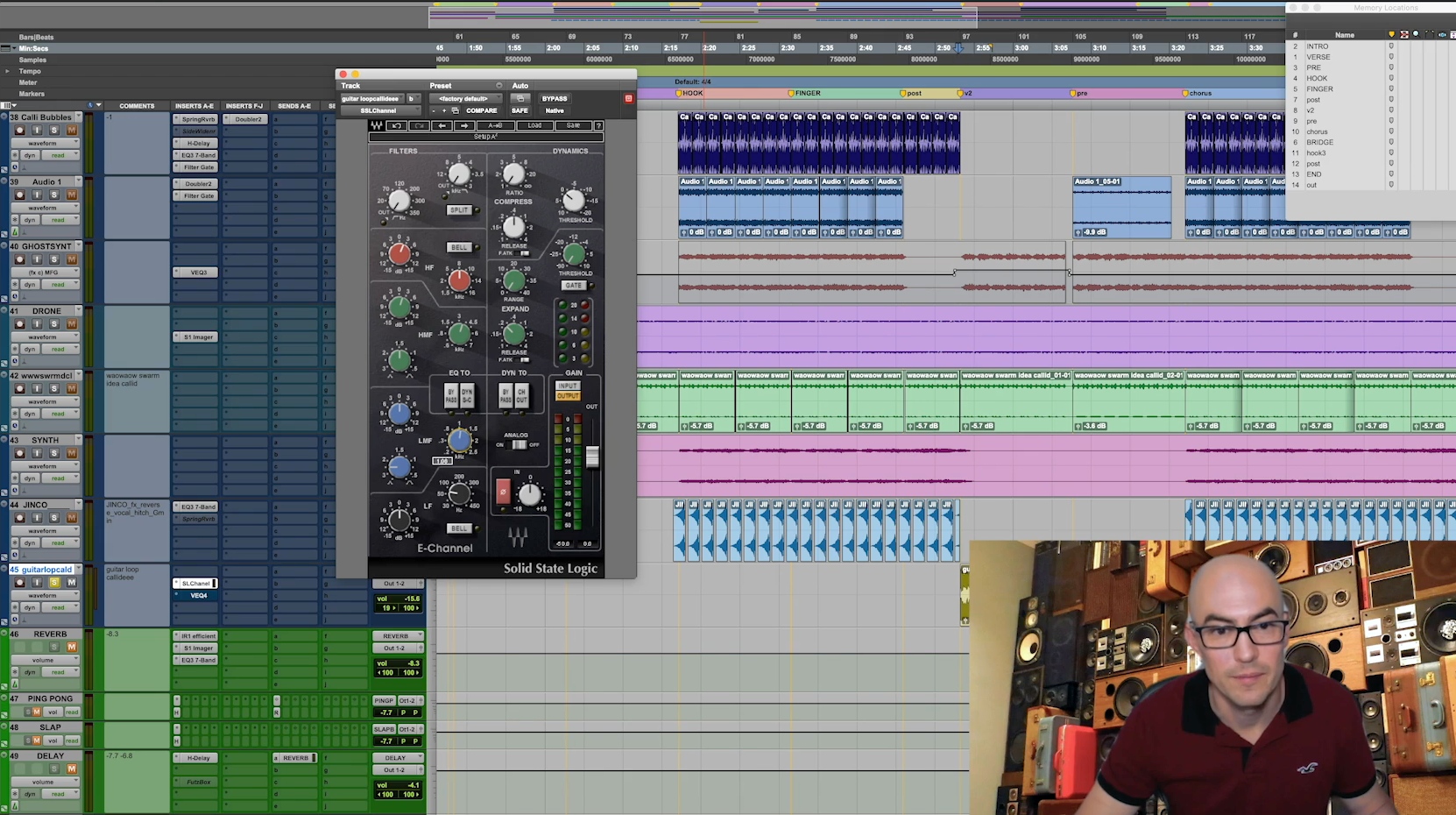The height and width of the screenshot is (815, 1456).
Task: Click the LF frequency black knob
Action: tap(459, 493)
